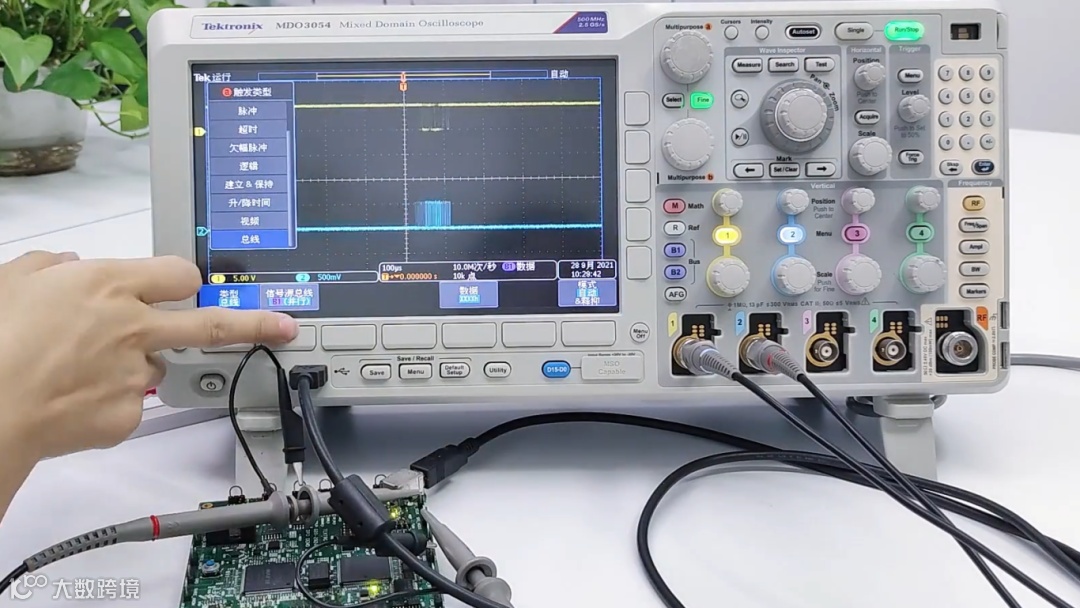Toggle the blue channel 2 button
The width and height of the screenshot is (1080, 608).
[792, 235]
